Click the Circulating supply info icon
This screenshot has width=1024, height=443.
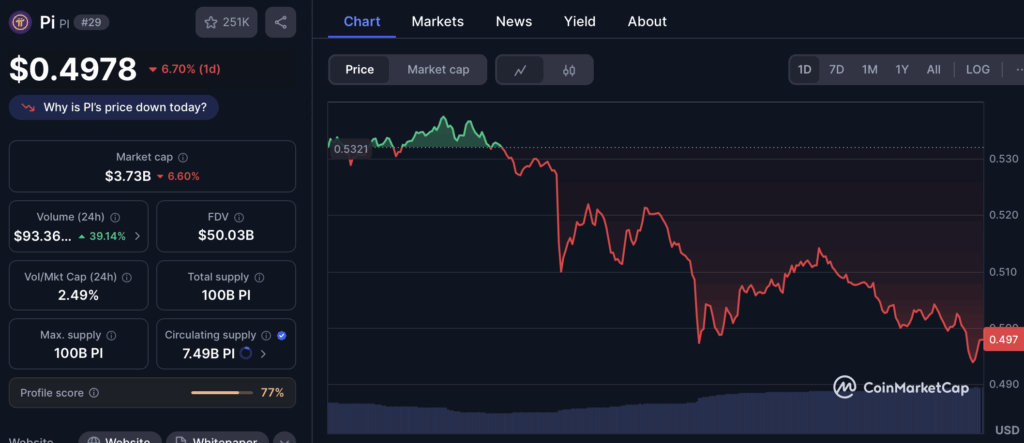point(266,335)
